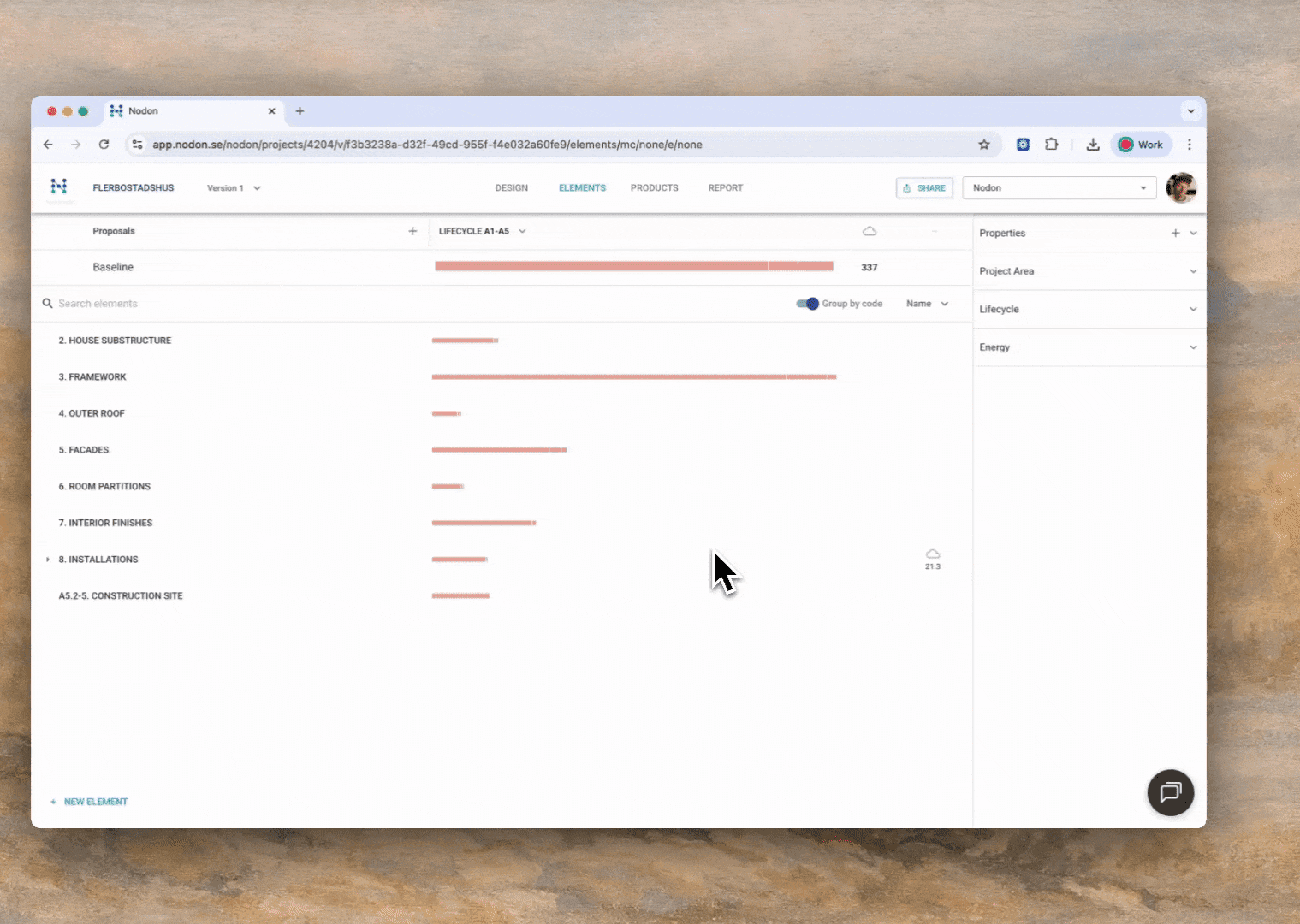The height and width of the screenshot is (924, 1300).
Task: Click the cloud icon on the Installations row
Action: (x=933, y=554)
